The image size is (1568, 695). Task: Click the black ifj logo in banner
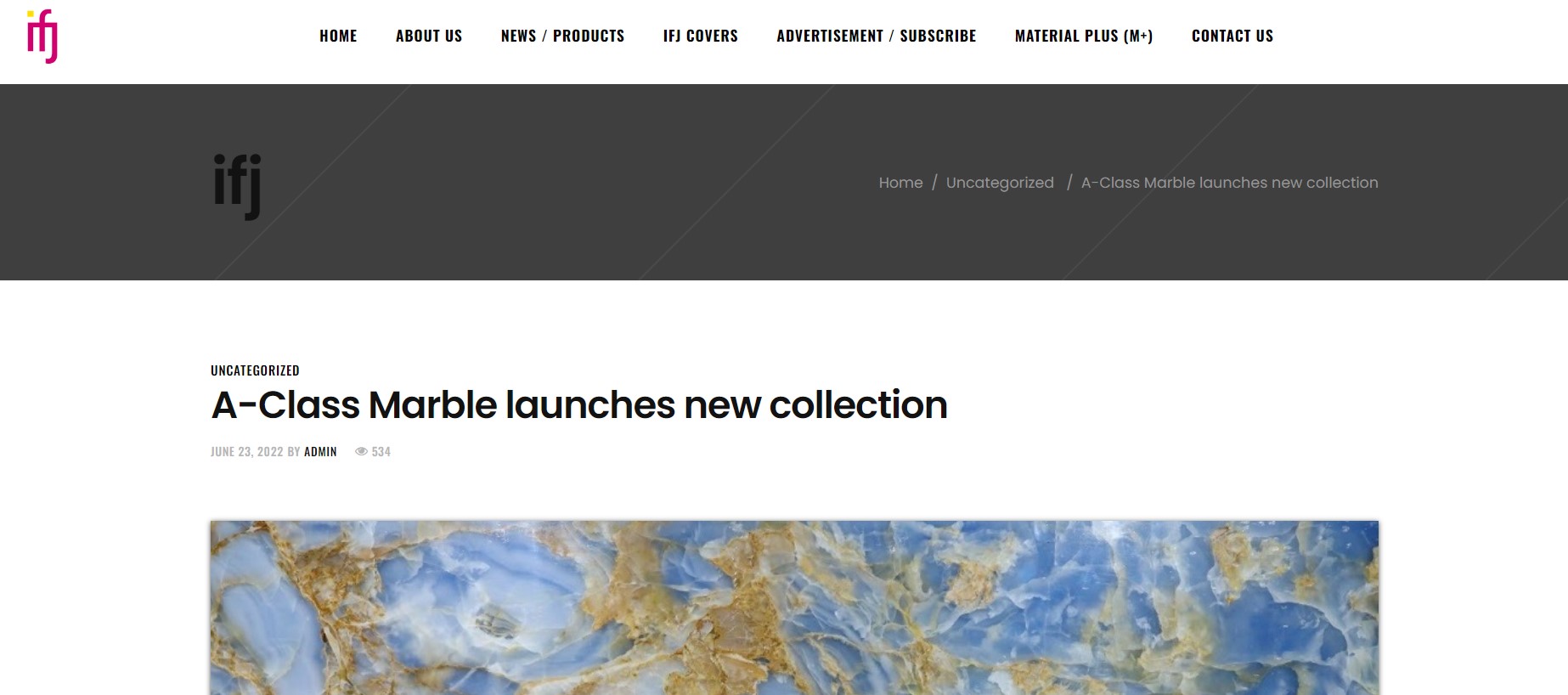tap(237, 187)
